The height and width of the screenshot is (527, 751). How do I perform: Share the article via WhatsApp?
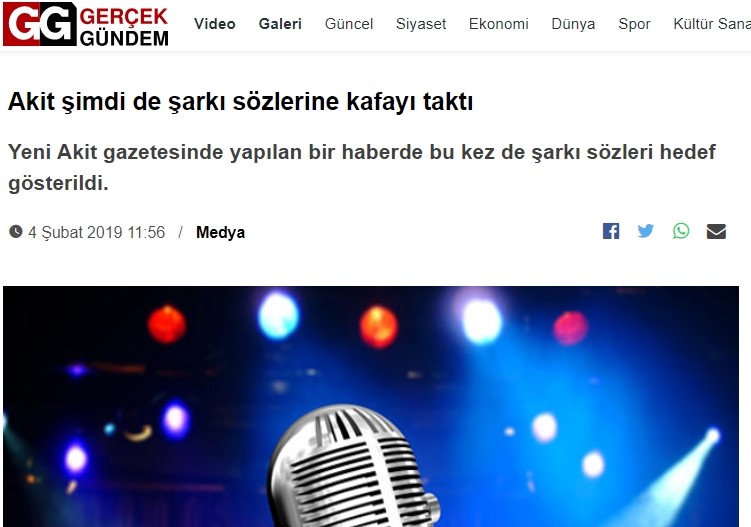click(681, 231)
